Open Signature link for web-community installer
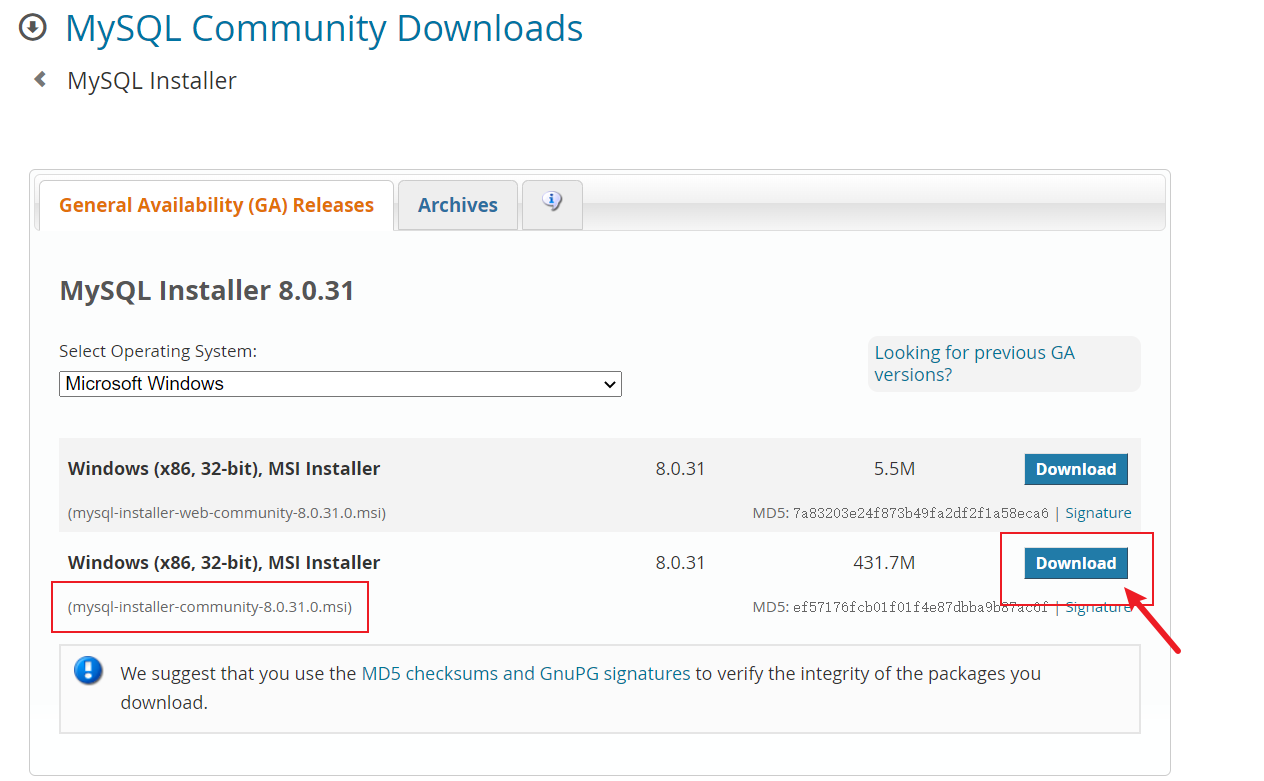The width and height of the screenshot is (1264, 781). click(x=1098, y=513)
